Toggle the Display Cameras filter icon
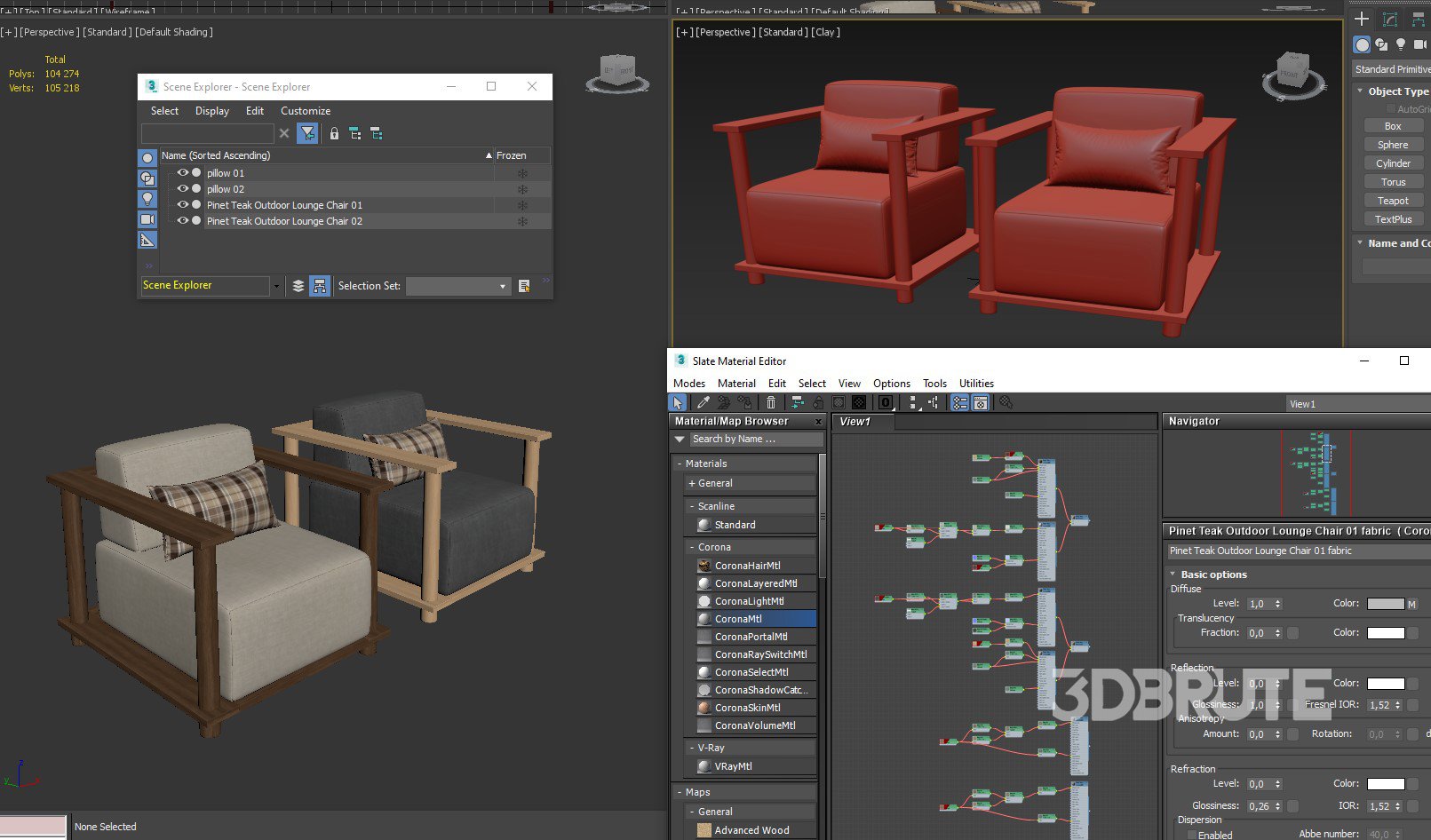 click(x=147, y=219)
